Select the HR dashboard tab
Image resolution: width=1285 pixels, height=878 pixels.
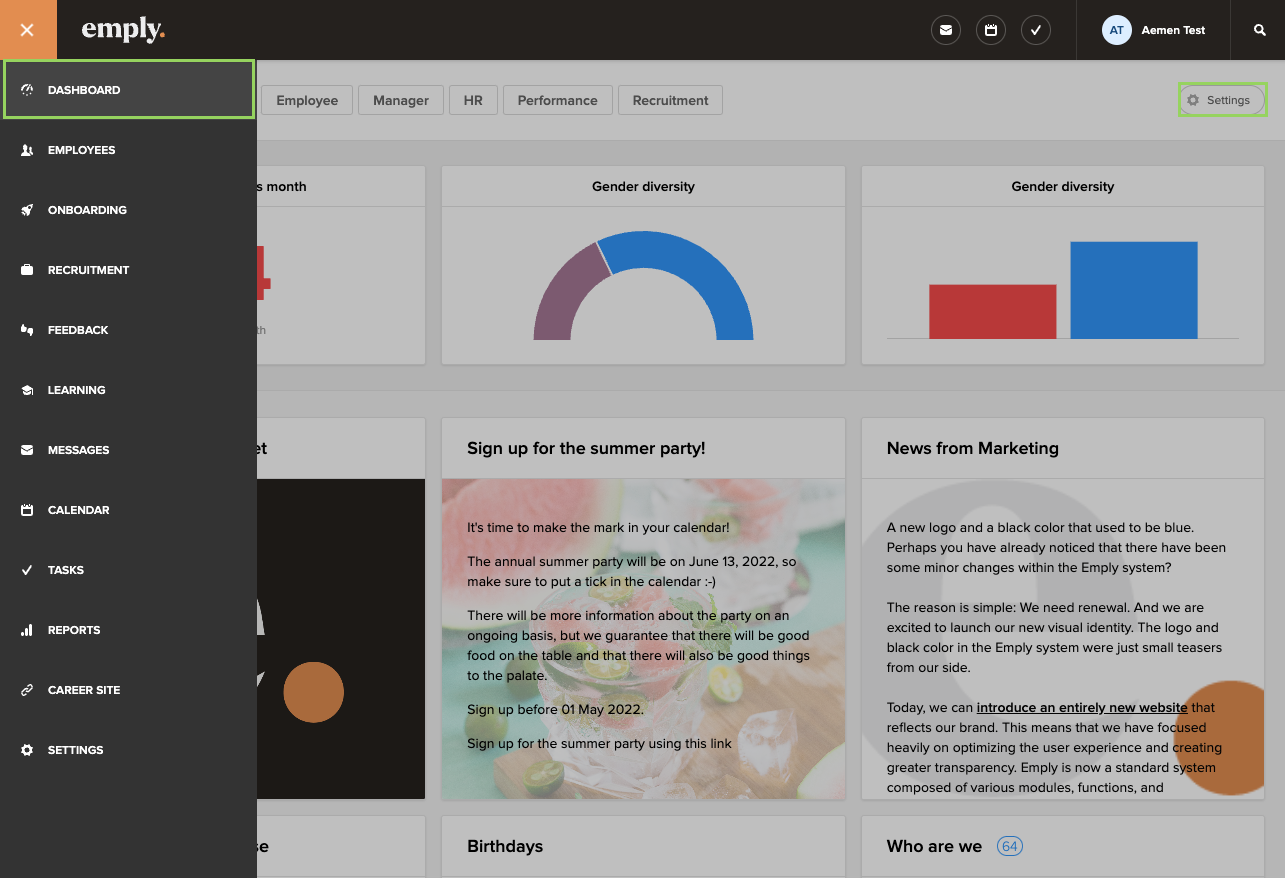(473, 100)
